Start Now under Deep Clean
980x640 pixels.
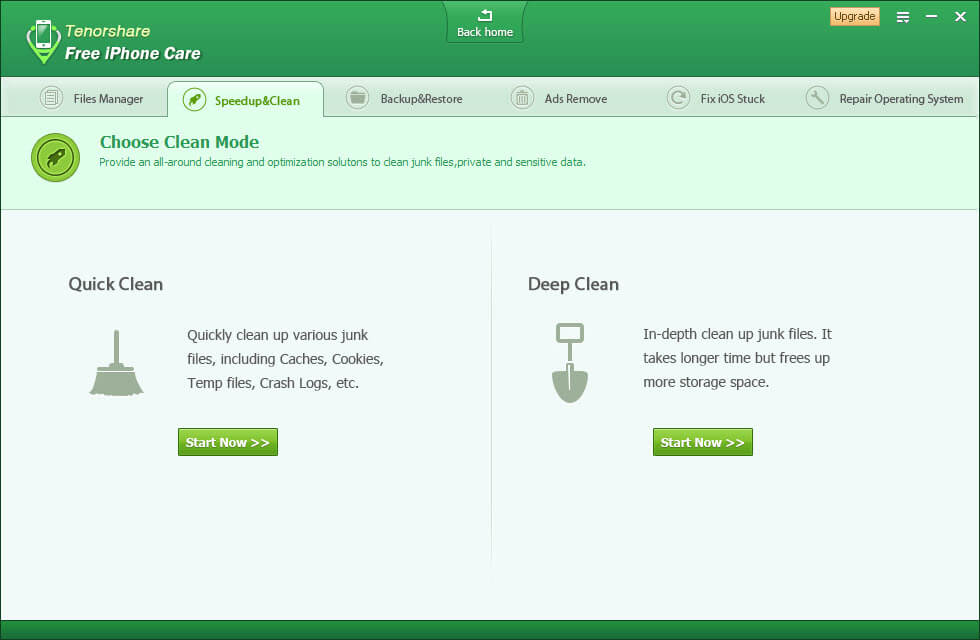tap(702, 442)
